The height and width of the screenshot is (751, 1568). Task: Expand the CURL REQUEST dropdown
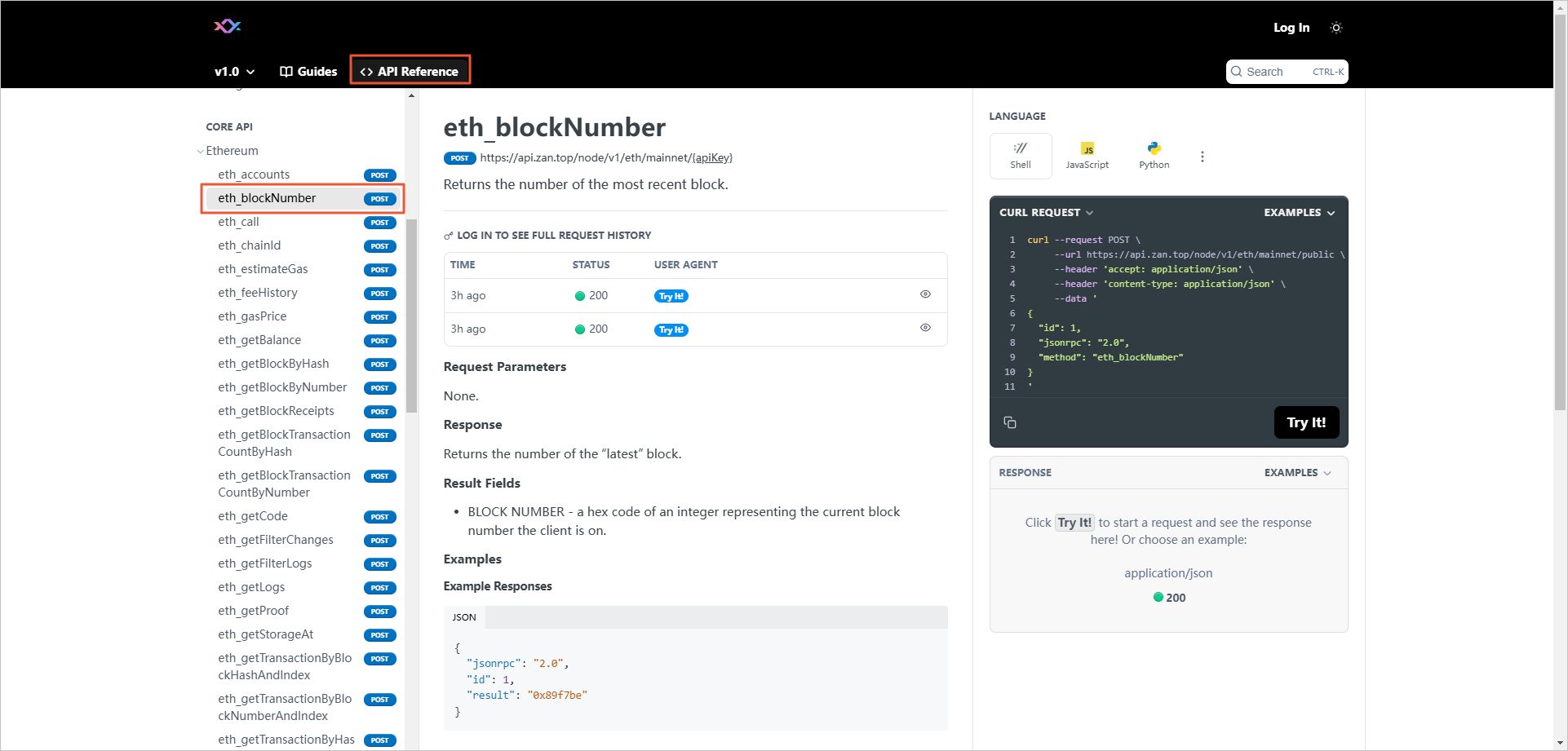[x=1046, y=213]
